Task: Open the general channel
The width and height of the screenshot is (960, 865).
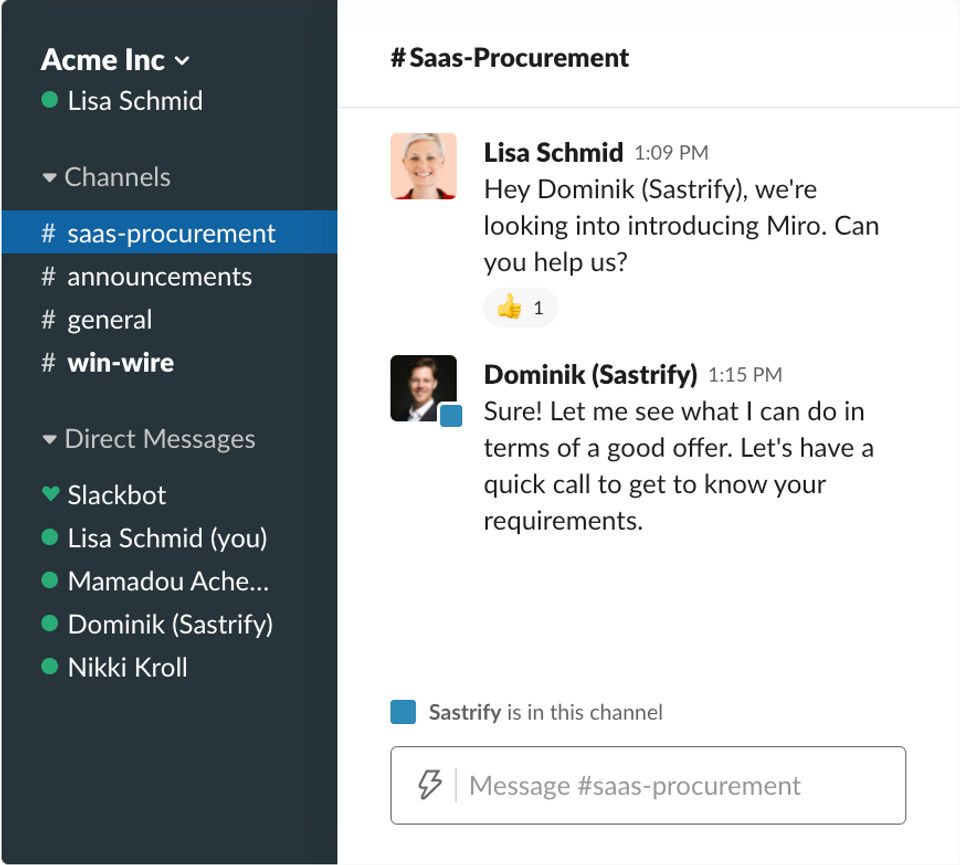Action: [109, 320]
